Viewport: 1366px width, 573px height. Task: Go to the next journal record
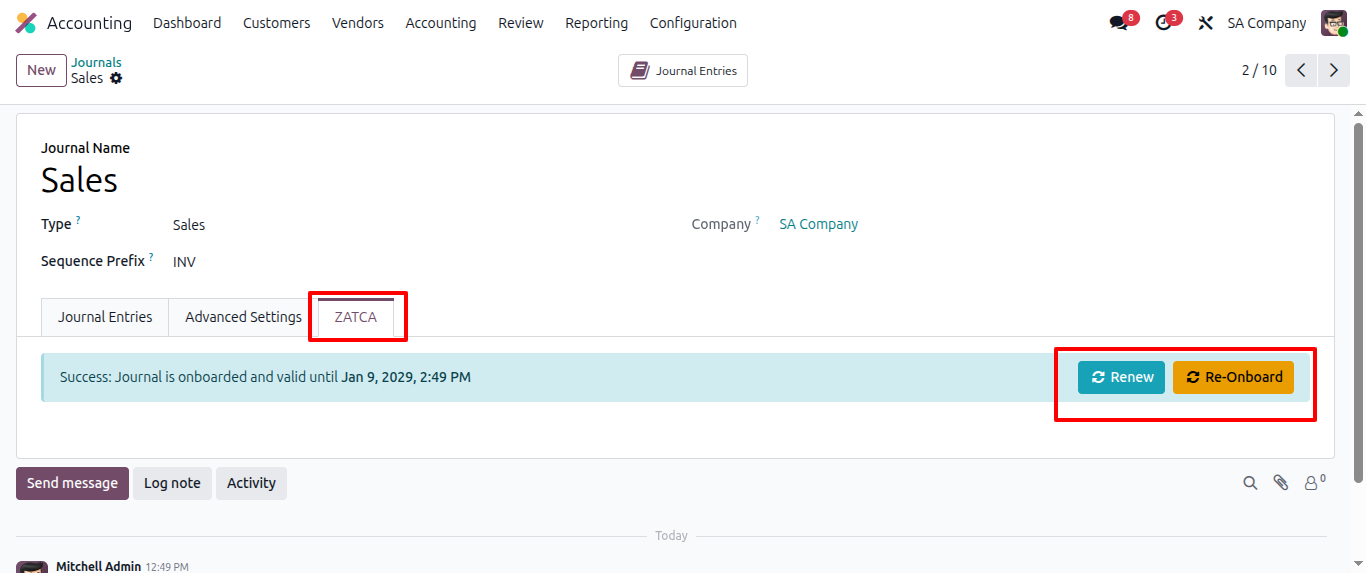(1333, 70)
